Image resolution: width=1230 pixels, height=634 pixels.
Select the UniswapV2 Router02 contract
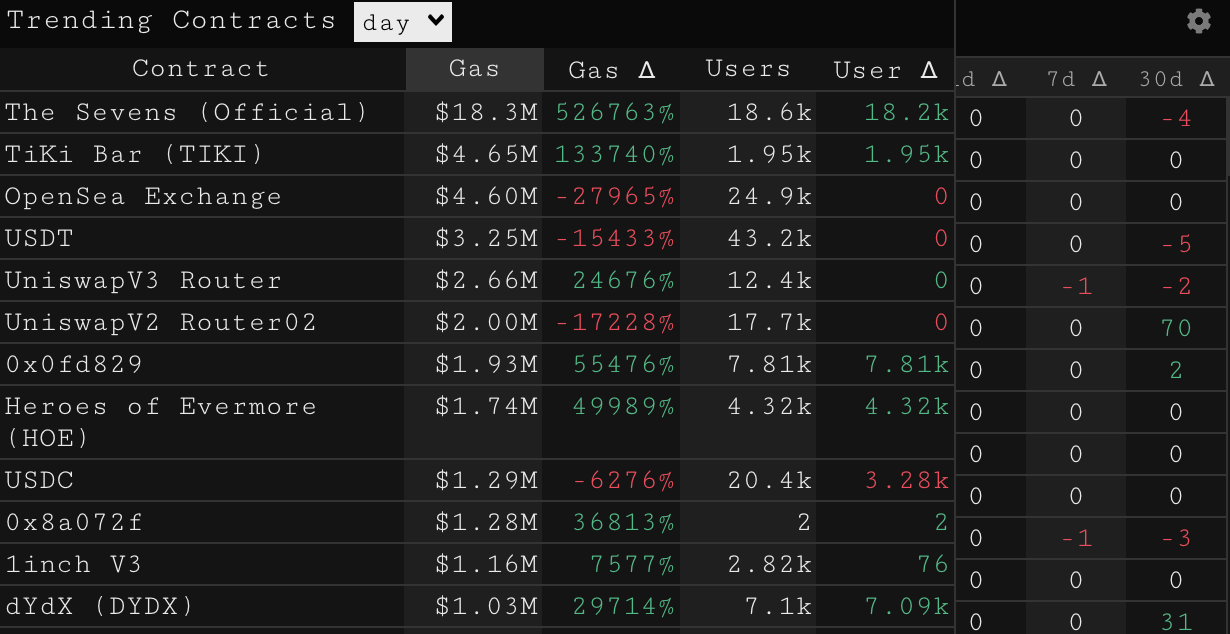(161, 322)
